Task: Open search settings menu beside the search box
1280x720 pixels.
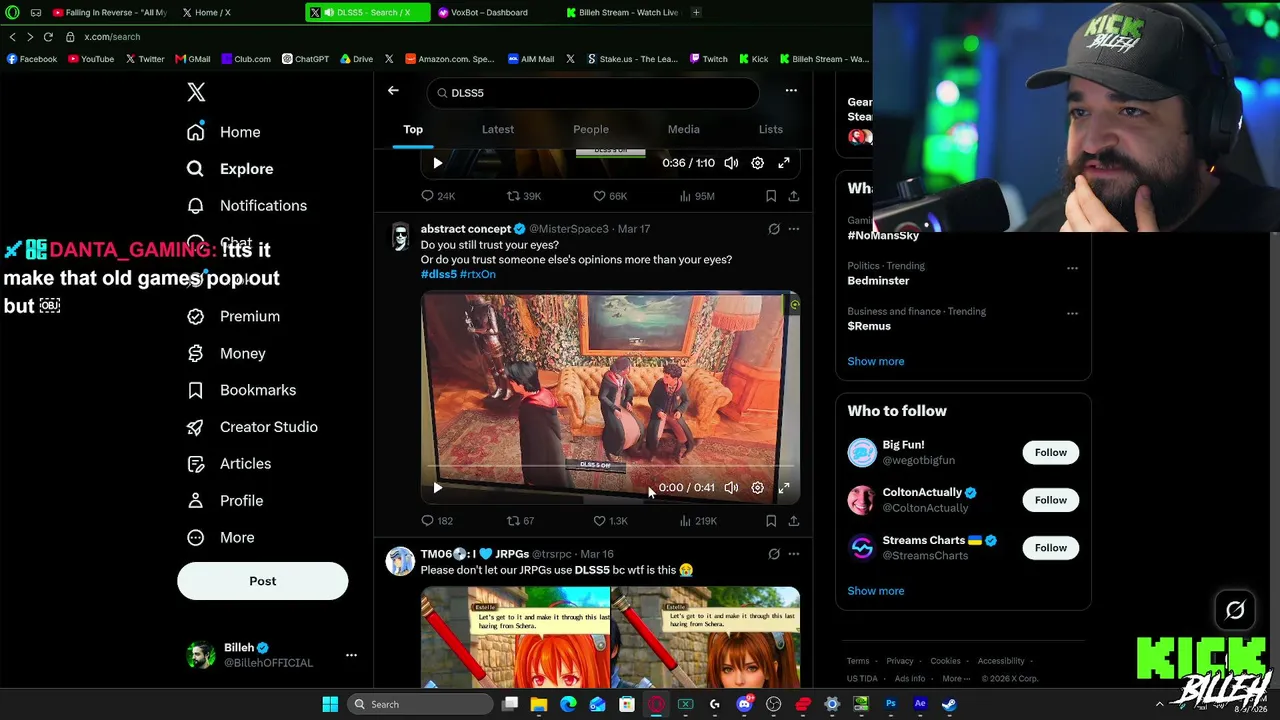Action: (791, 91)
